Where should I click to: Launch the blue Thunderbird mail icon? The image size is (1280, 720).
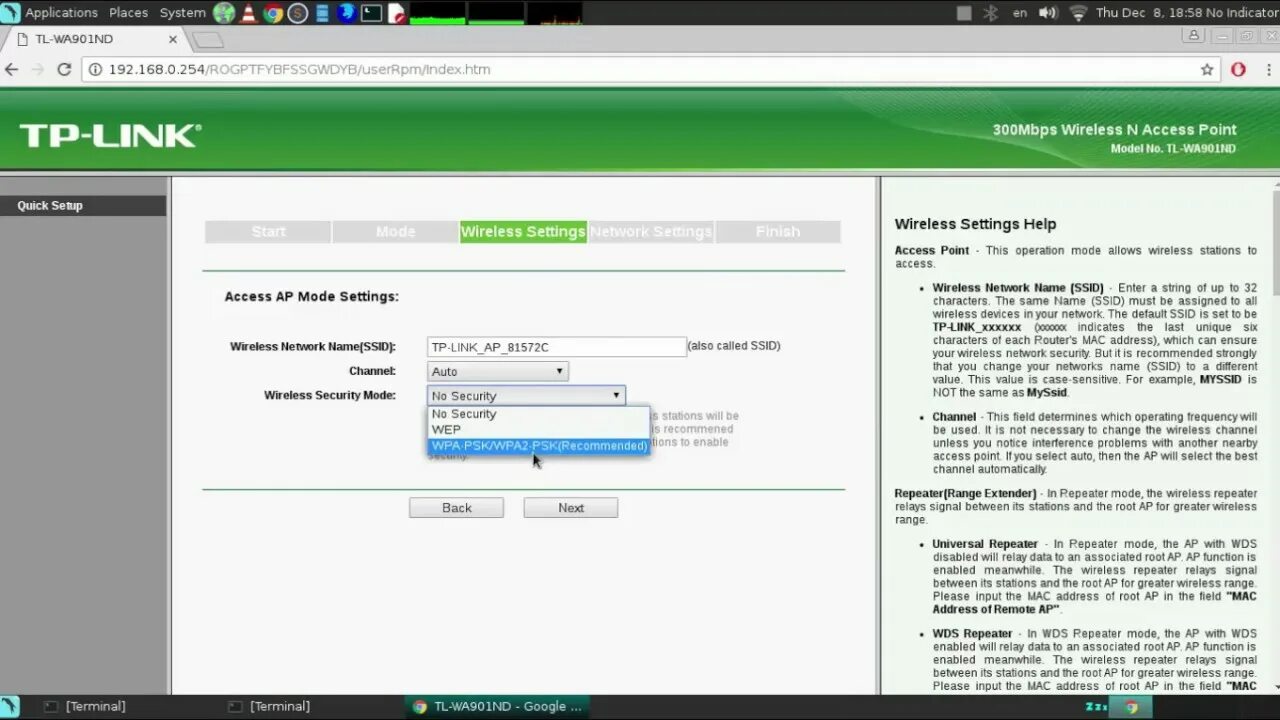(346, 13)
